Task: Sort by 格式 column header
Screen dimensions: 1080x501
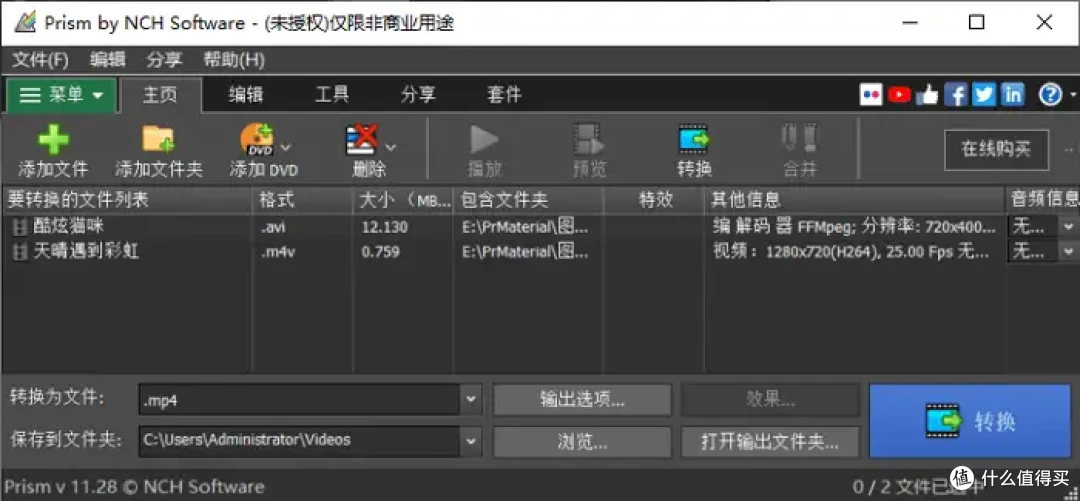Action: point(302,201)
